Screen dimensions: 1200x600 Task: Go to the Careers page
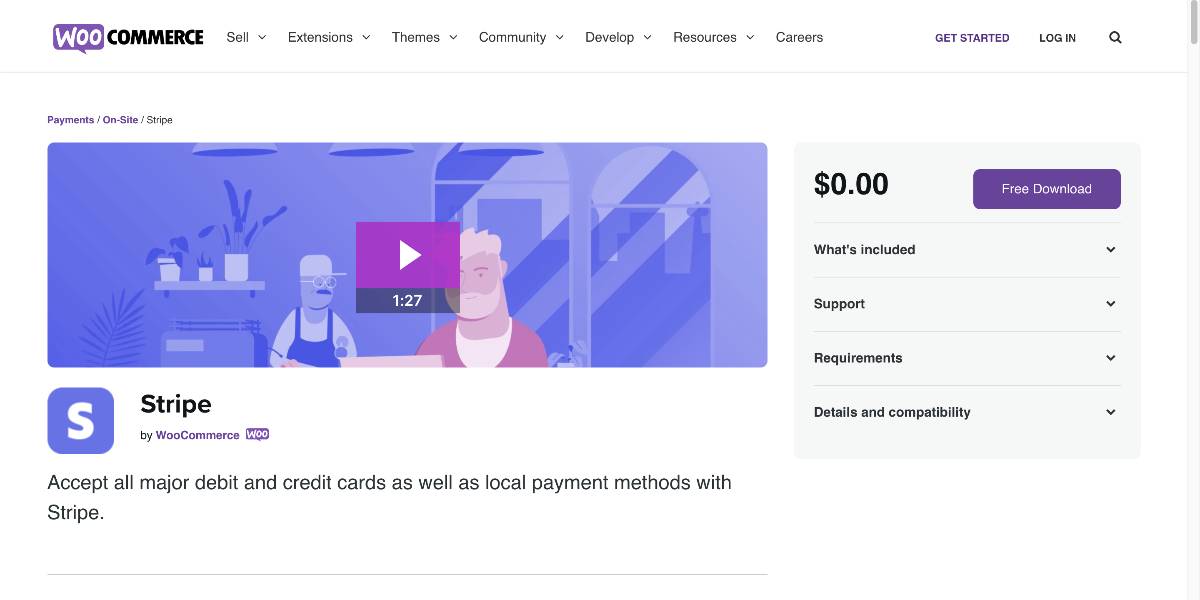(799, 37)
